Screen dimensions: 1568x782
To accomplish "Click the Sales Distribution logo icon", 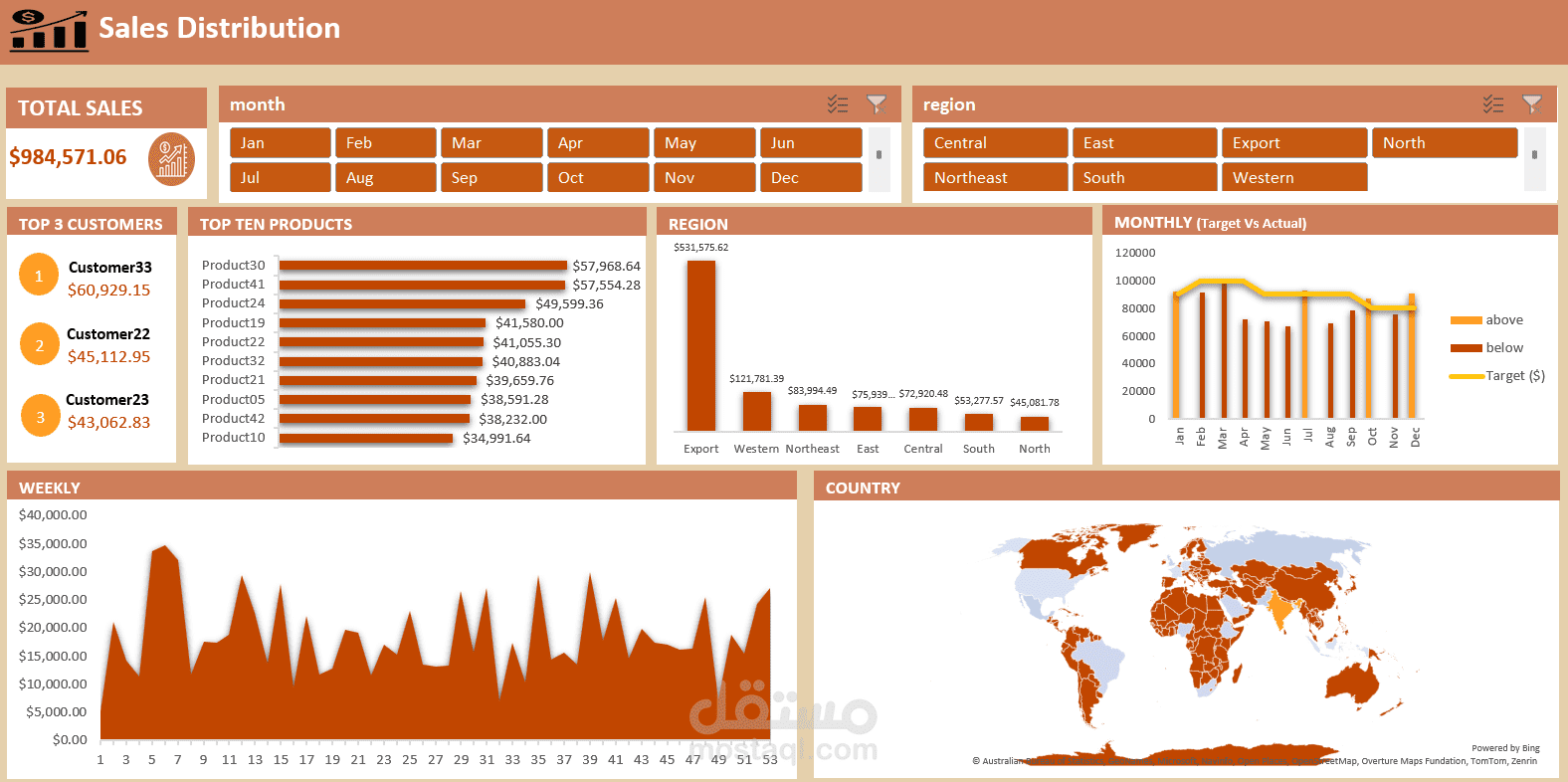I will pyautogui.click(x=49, y=30).
